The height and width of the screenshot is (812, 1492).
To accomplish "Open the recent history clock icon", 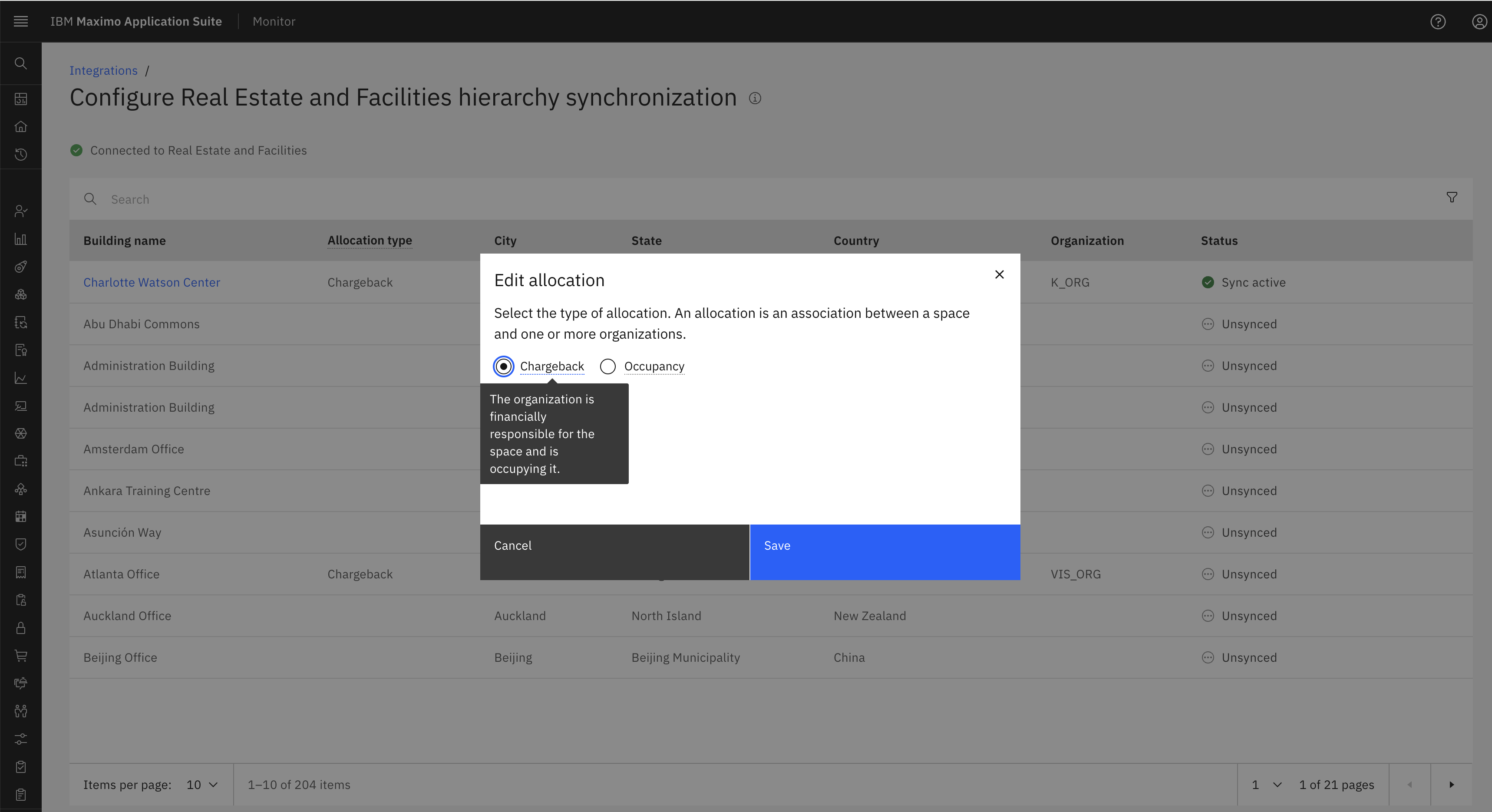I will pyautogui.click(x=21, y=155).
